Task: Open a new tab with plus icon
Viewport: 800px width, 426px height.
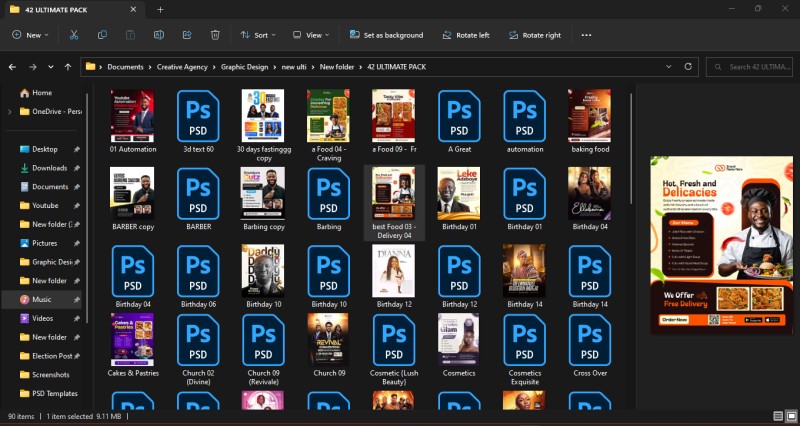Action: pyautogui.click(x=160, y=10)
